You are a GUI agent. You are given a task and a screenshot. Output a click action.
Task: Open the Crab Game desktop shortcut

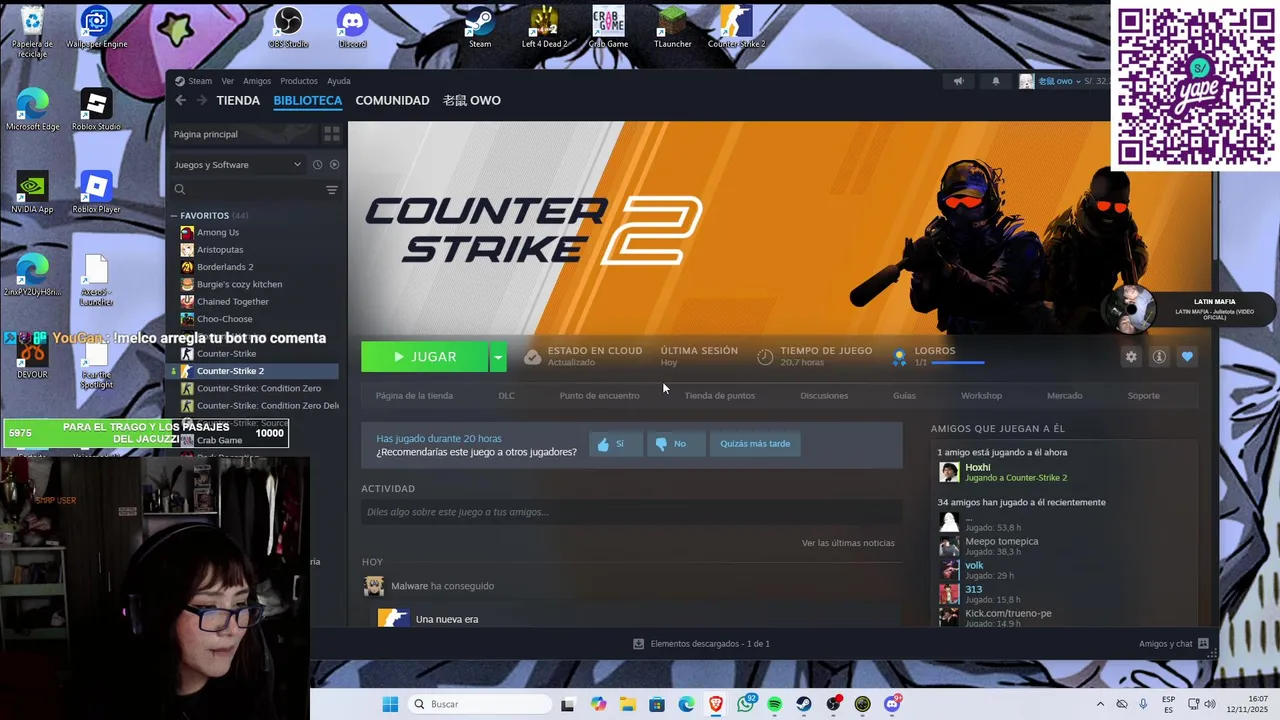pyautogui.click(x=608, y=26)
